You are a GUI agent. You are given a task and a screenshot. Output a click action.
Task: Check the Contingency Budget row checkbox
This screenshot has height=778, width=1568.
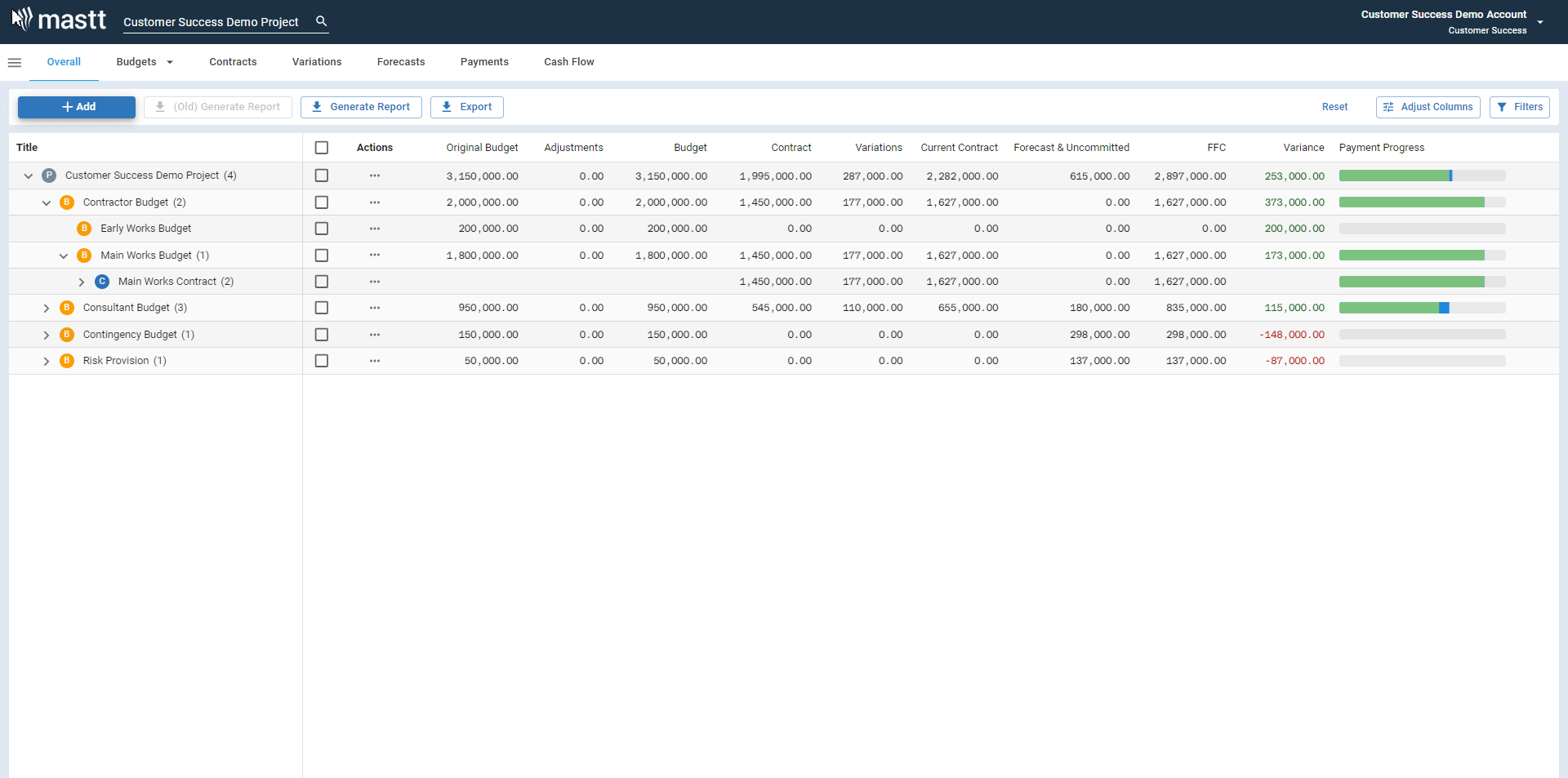coord(322,335)
